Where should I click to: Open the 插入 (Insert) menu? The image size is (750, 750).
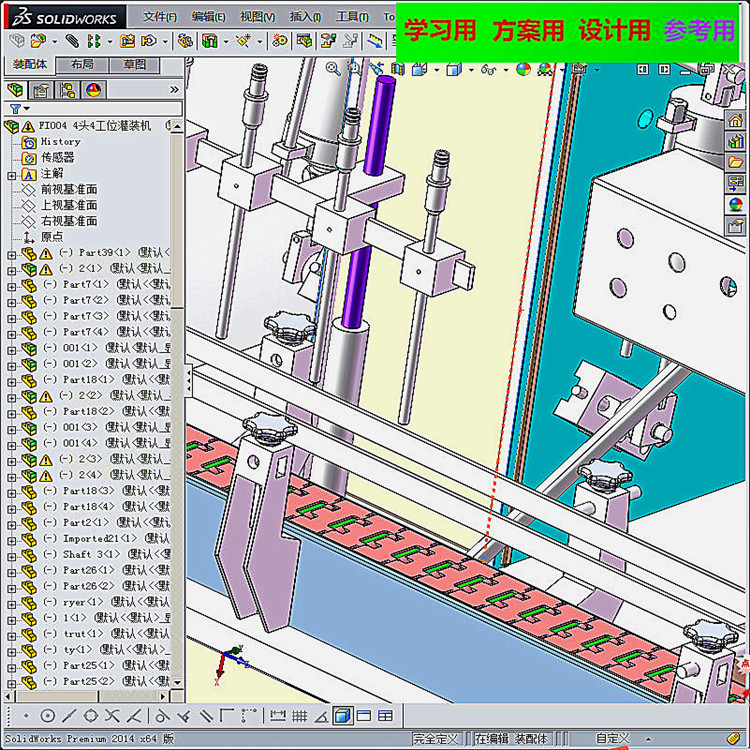pos(306,17)
